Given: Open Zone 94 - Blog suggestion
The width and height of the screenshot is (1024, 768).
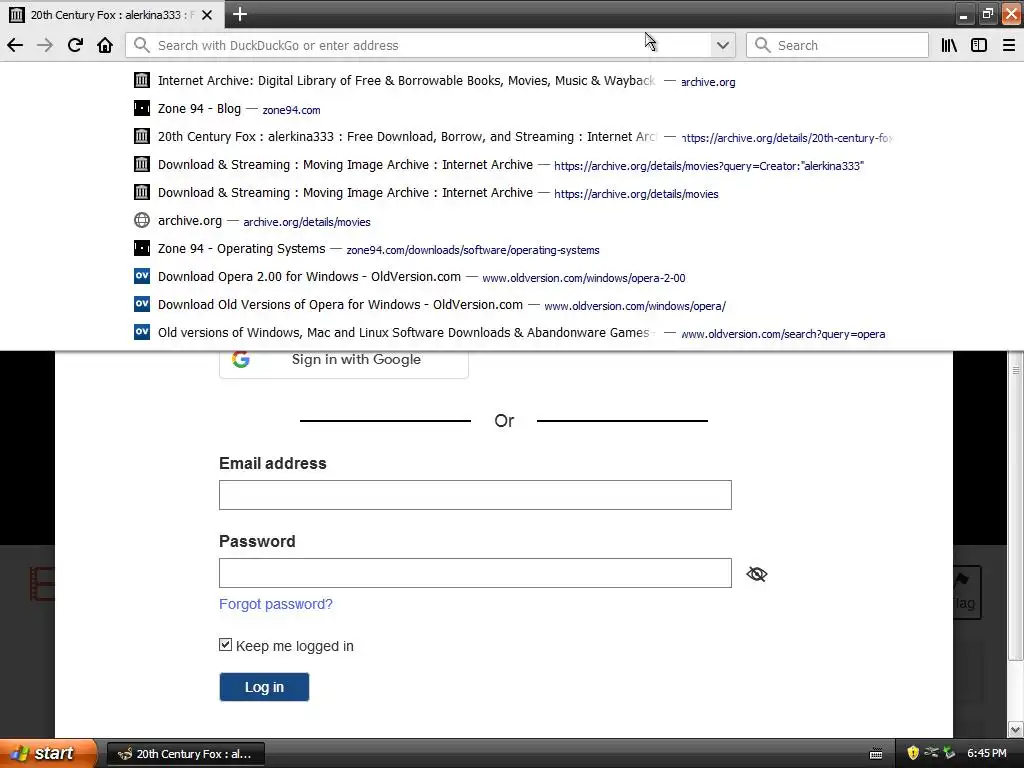Looking at the screenshot, I should [512, 108].
